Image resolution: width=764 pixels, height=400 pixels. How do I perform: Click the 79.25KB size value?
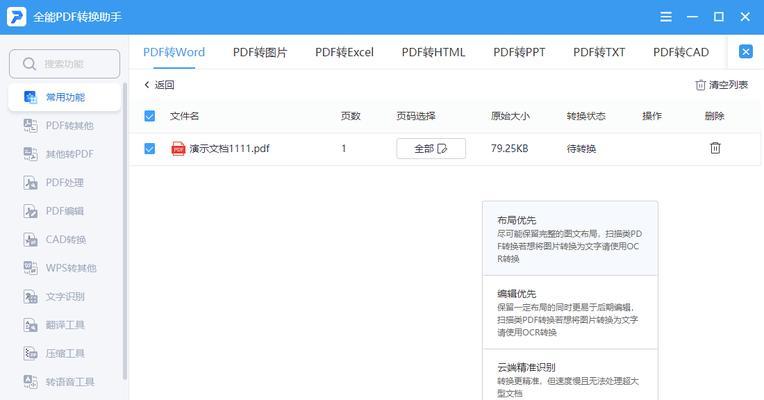[509, 149]
